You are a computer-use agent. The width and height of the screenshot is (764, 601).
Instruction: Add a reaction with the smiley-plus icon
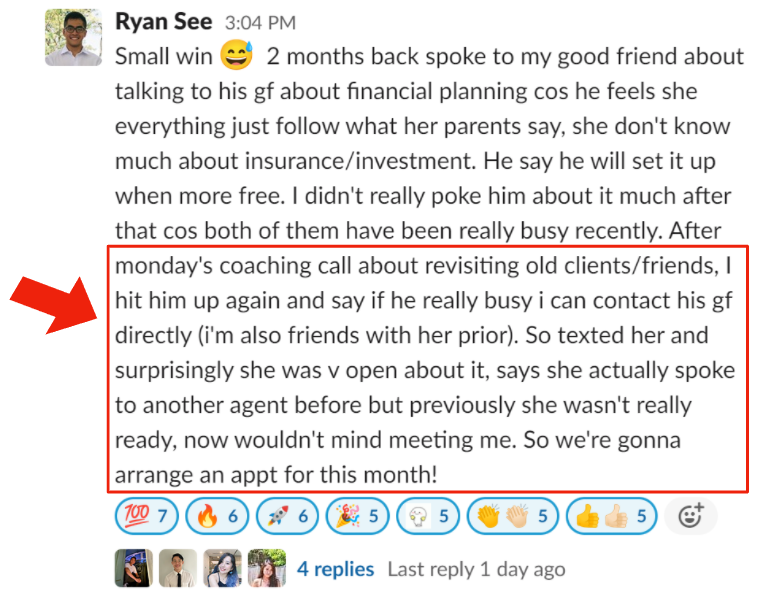690,516
